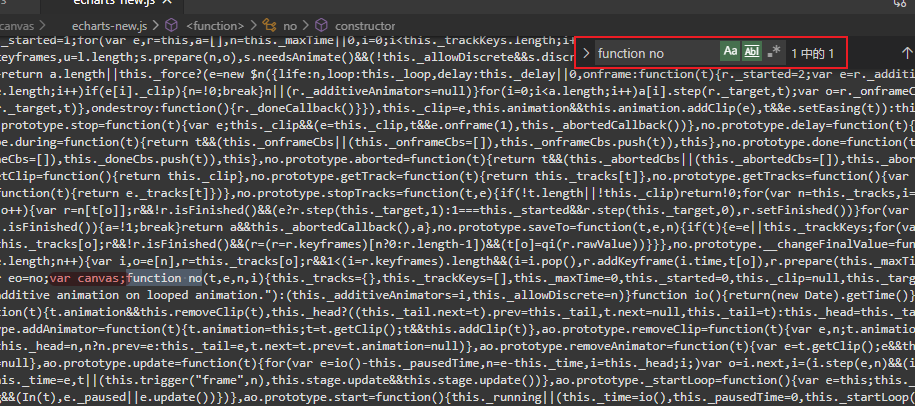
Task: Click the cube icon before '<function>'
Action: click(172, 26)
